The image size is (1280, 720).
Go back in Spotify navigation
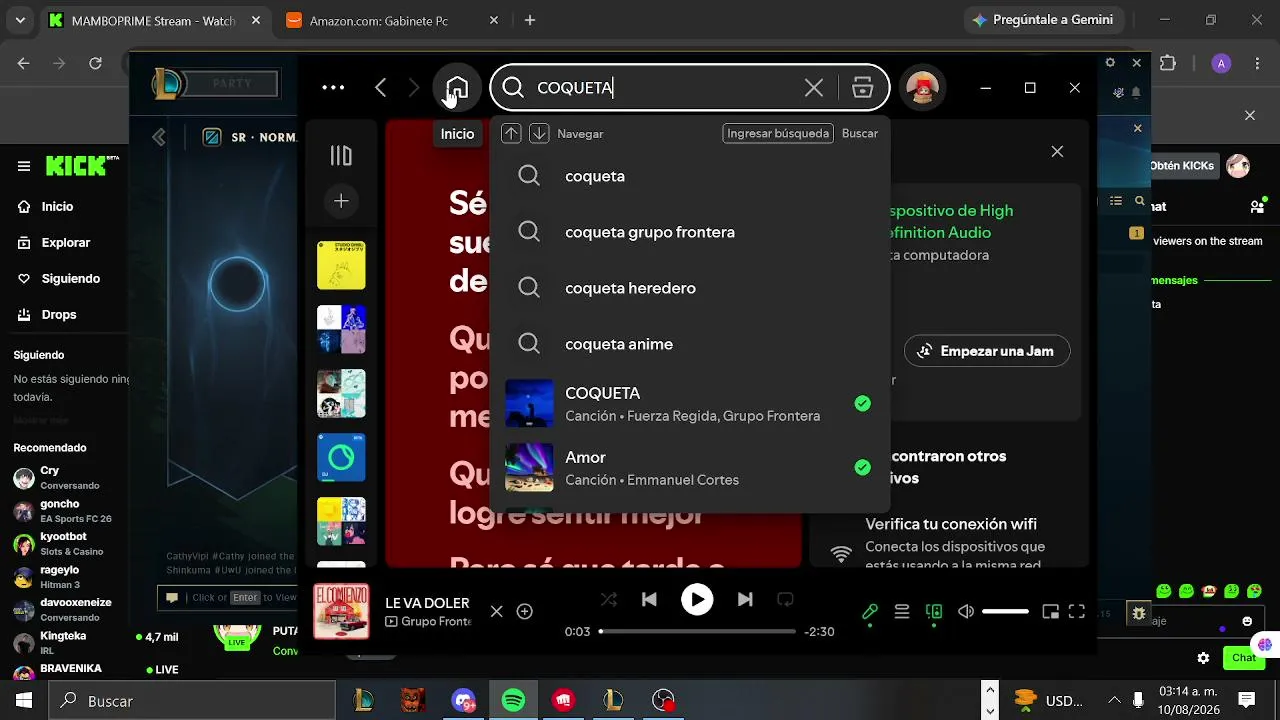pyautogui.click(x=381, y=88)
